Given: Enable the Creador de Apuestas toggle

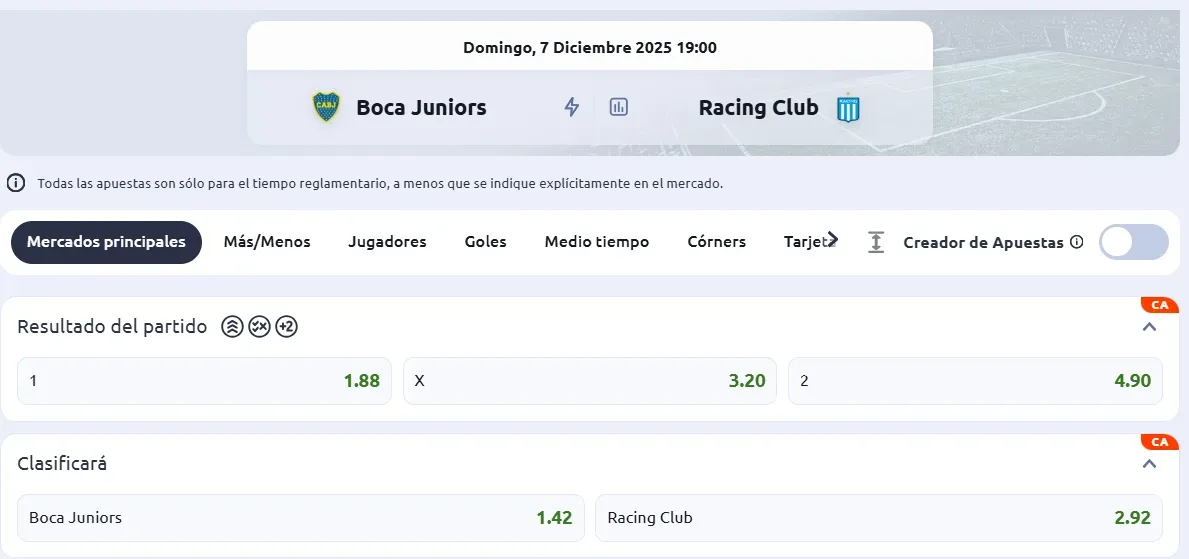Looking at the screenshot, I should click(1133, 242).
